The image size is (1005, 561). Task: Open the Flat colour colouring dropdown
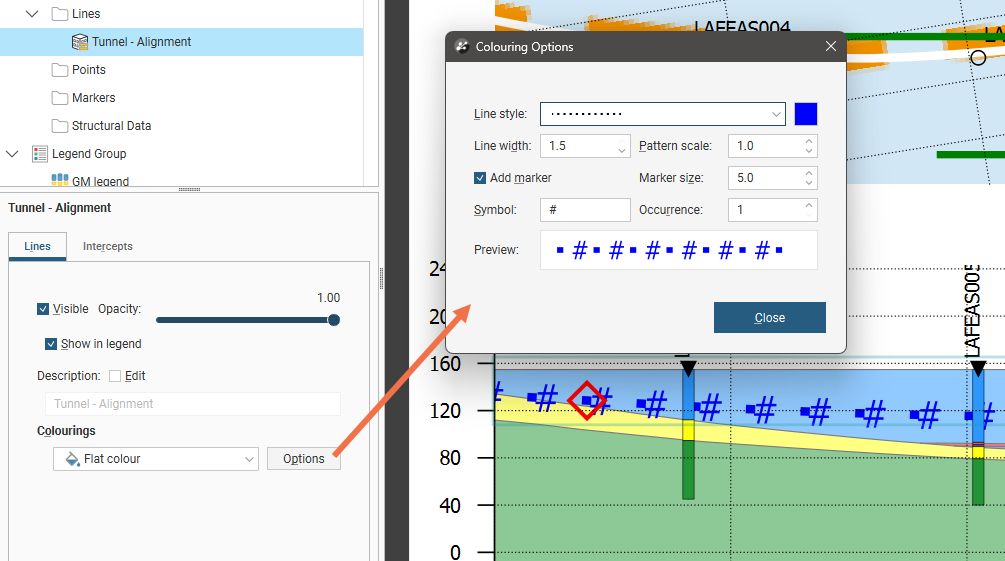[155, 459]
